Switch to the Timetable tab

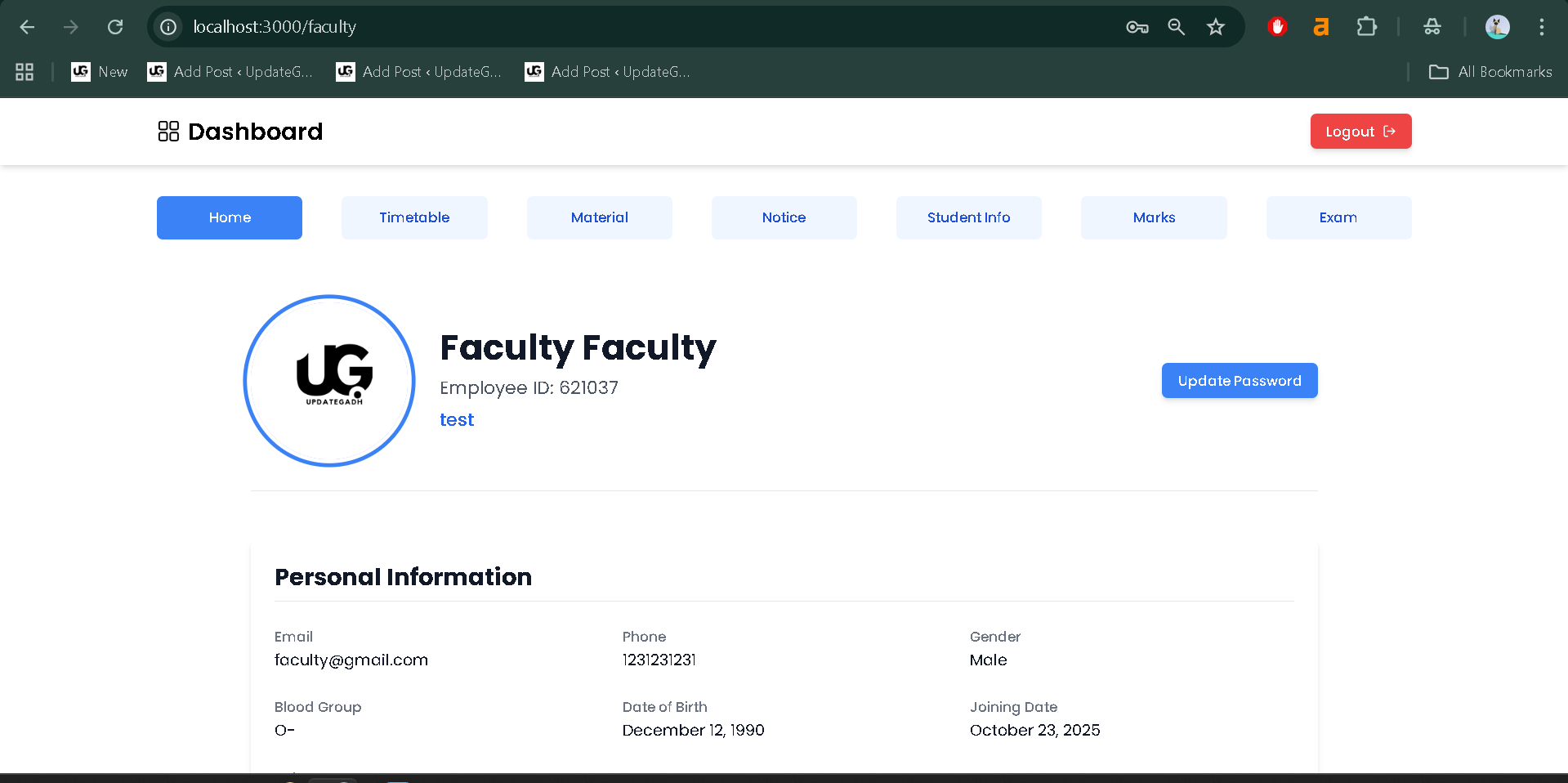point(414,217)
